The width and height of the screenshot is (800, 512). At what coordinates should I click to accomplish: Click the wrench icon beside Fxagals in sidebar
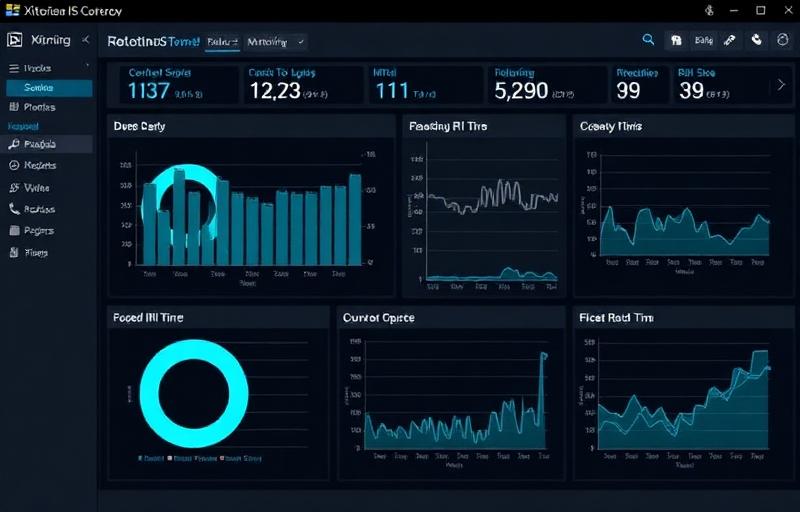pyautogui.click(x=14, y=145)
